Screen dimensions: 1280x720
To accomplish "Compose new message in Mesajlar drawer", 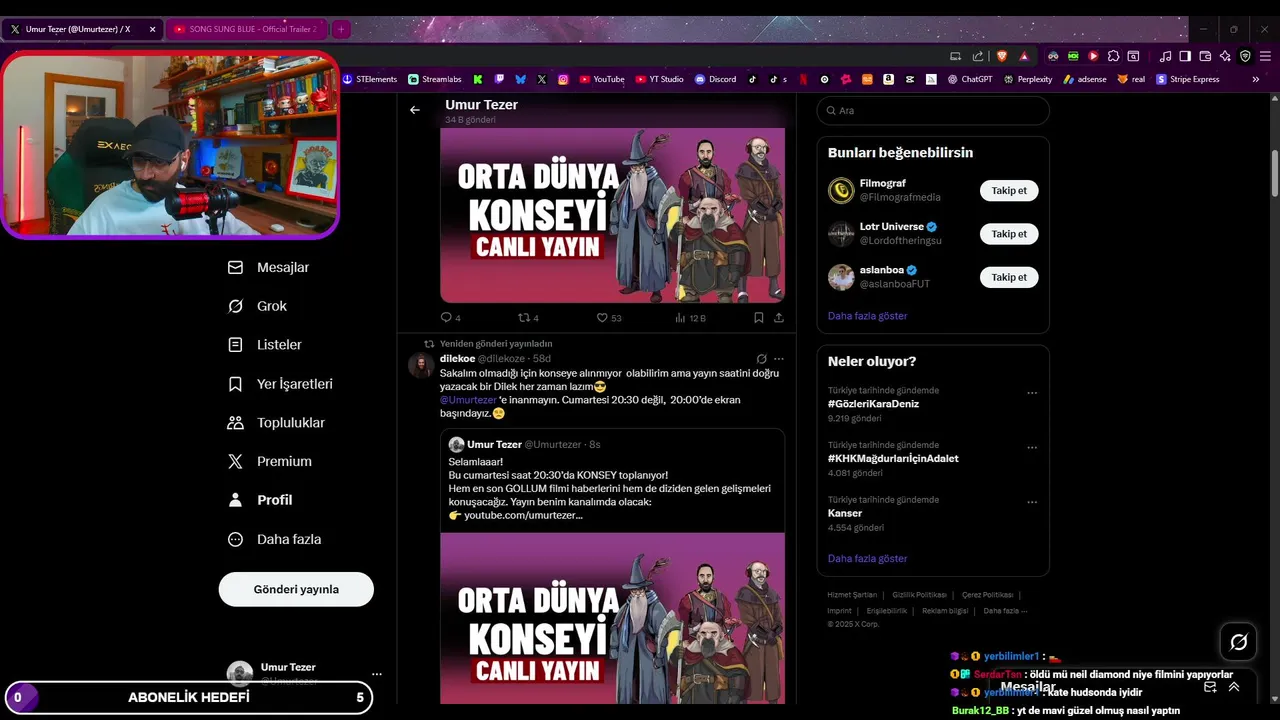I will [x=1210, y=687].
